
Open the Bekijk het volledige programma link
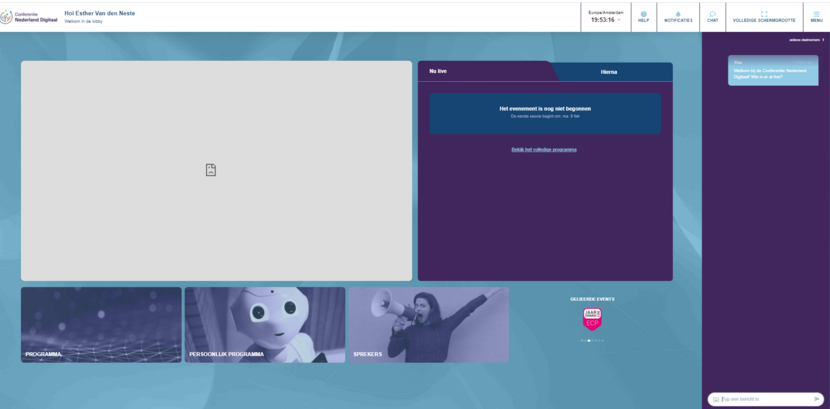click(x=544, y=150)
